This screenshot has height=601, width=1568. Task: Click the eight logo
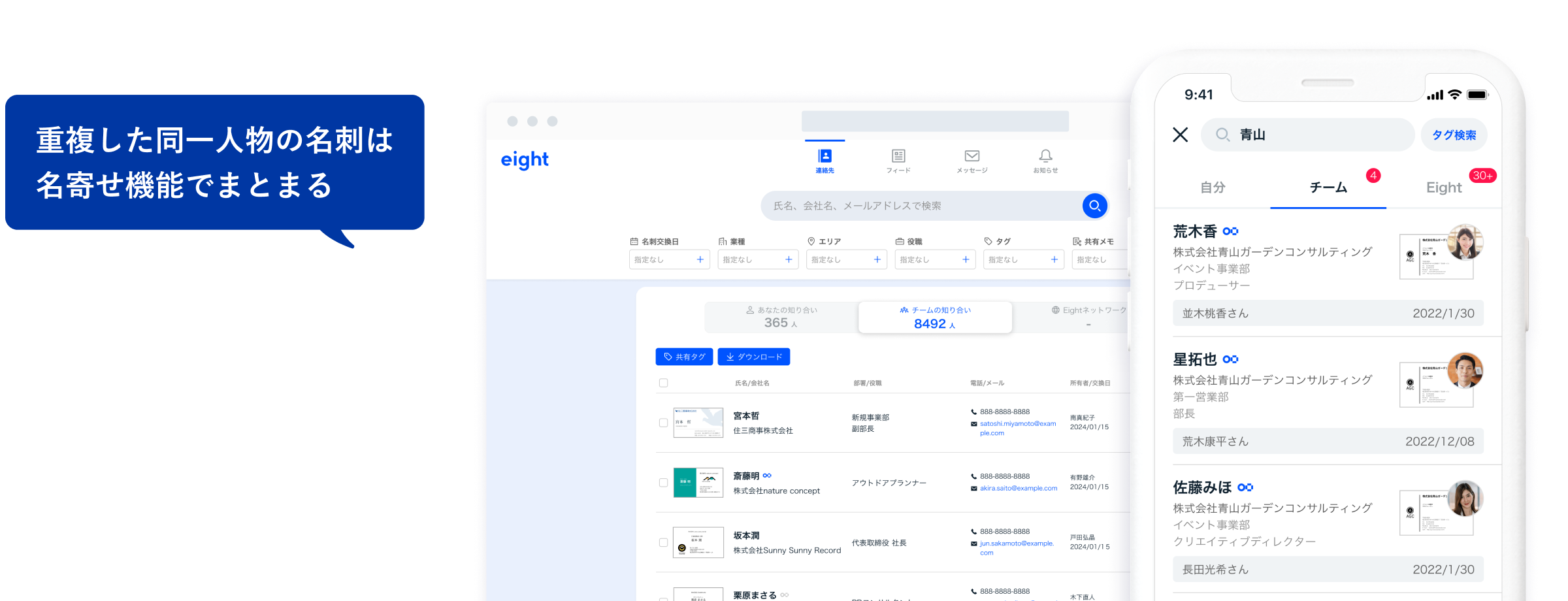coord(525,160)
